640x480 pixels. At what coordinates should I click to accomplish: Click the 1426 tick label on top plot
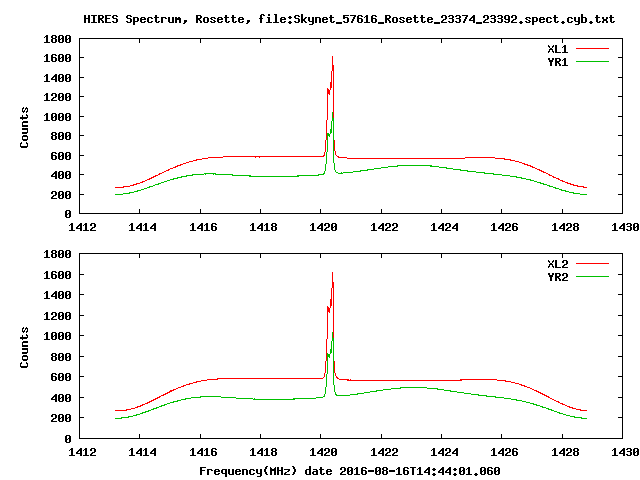click(504, 227)
